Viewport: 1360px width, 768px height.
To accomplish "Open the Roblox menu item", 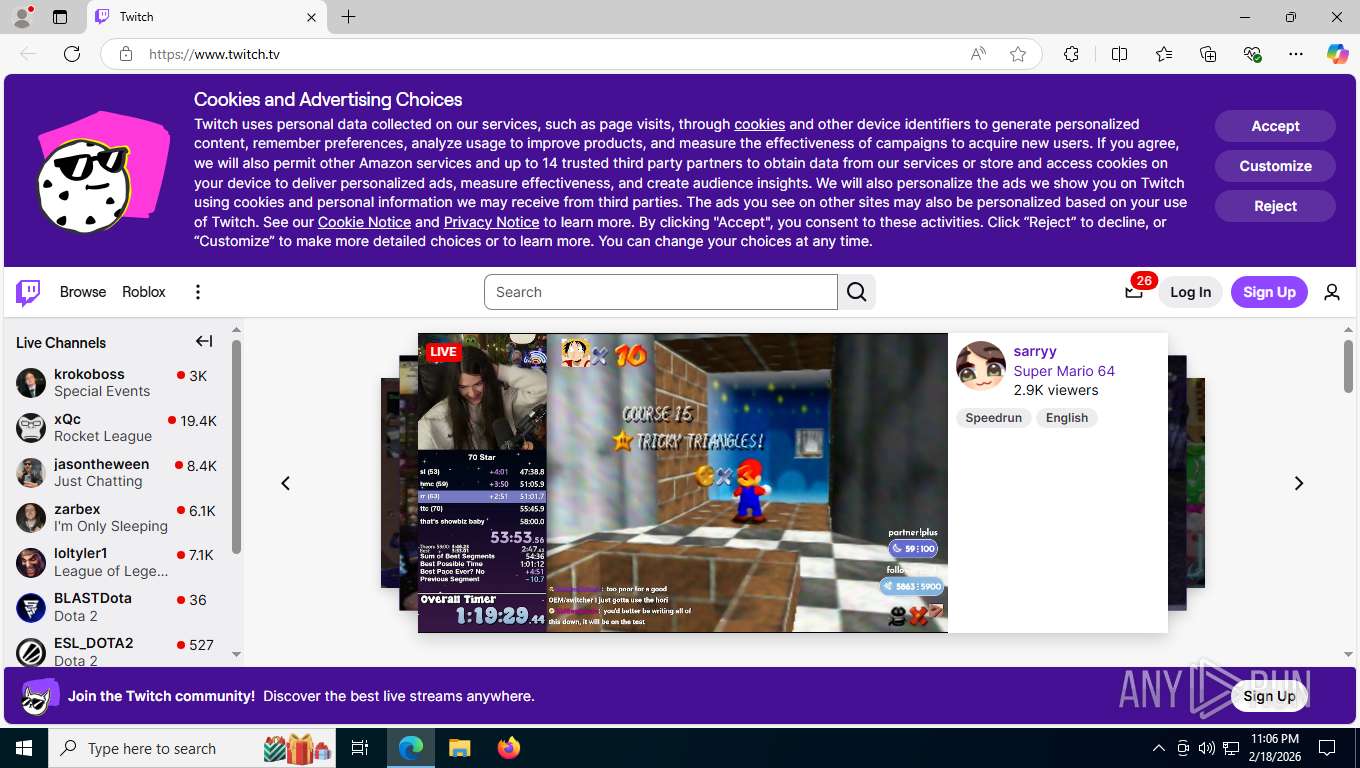I will pos(144,292).
